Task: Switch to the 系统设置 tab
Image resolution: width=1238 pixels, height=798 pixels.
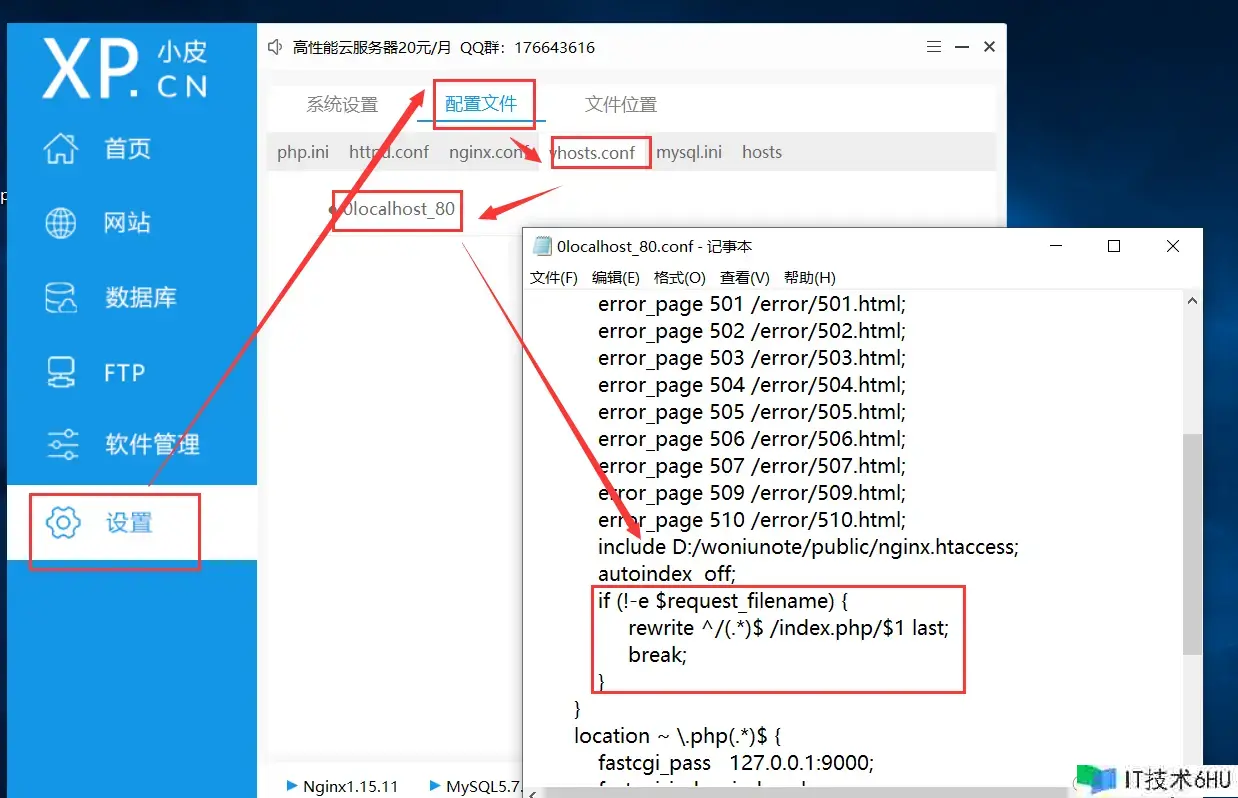Action: [x=342, y=105]
